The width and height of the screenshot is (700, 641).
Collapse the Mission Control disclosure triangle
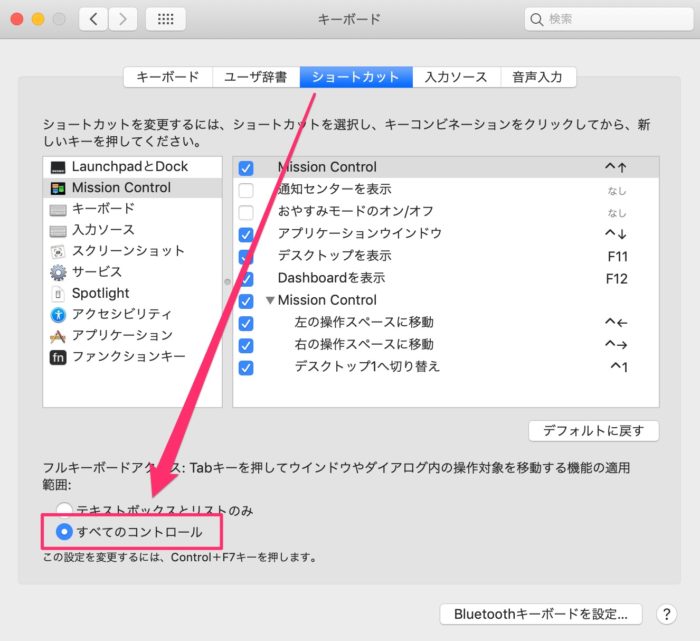click(x=270, y=300)
